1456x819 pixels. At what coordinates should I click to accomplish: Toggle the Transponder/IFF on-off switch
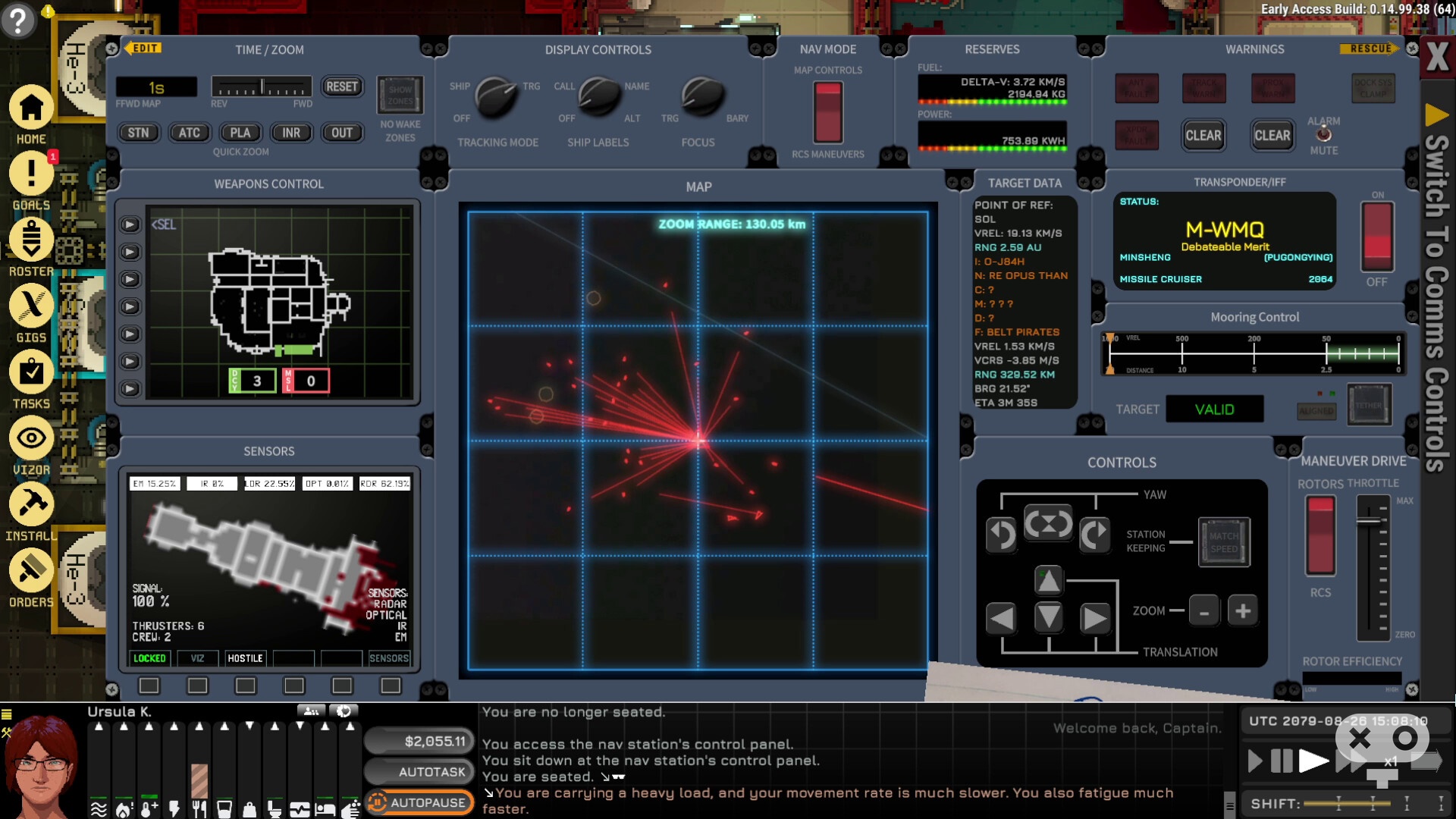1377,236
